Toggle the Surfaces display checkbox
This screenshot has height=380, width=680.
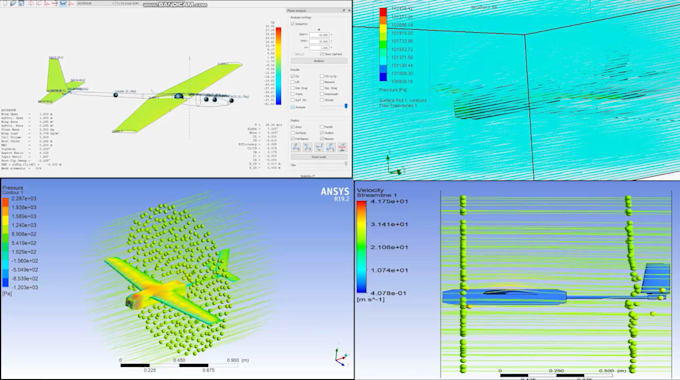(x=293, y=133)
